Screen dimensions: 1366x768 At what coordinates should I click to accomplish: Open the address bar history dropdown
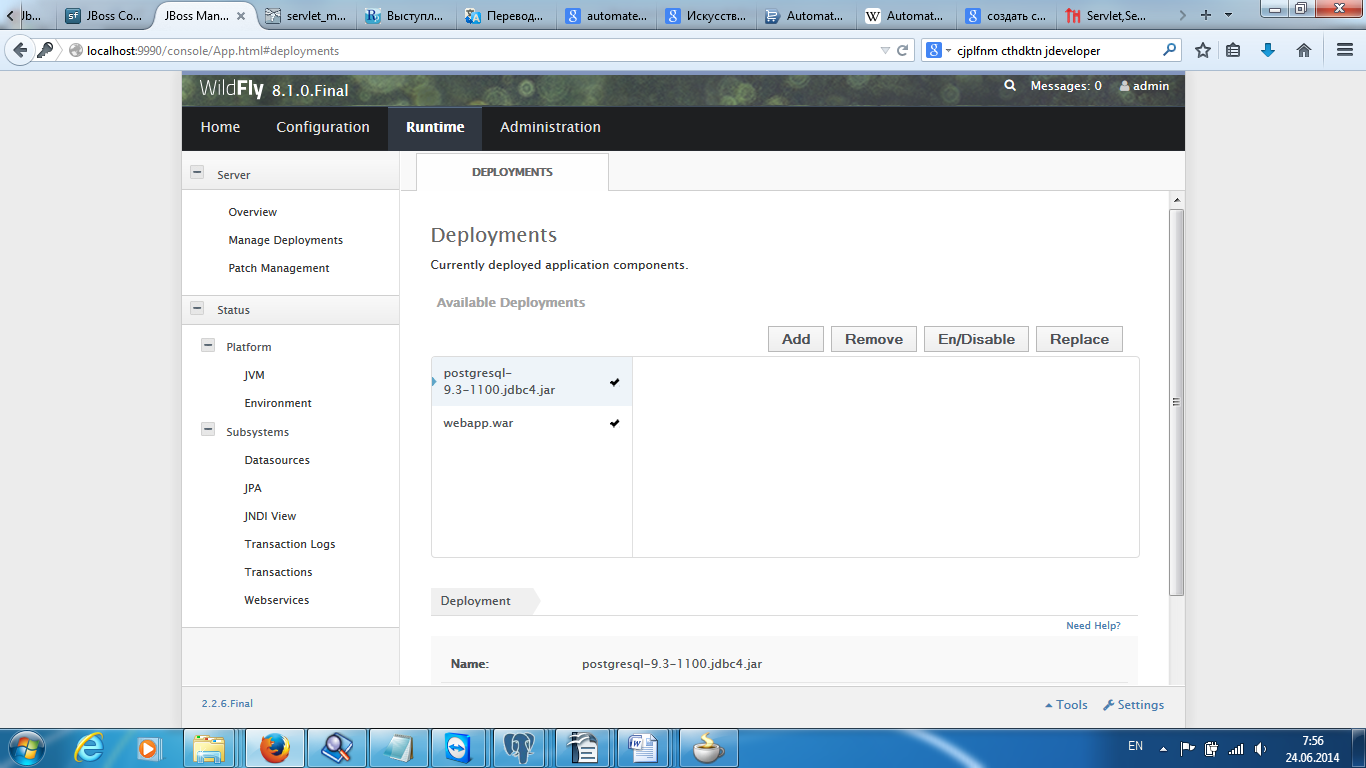(x=885, y=50)
